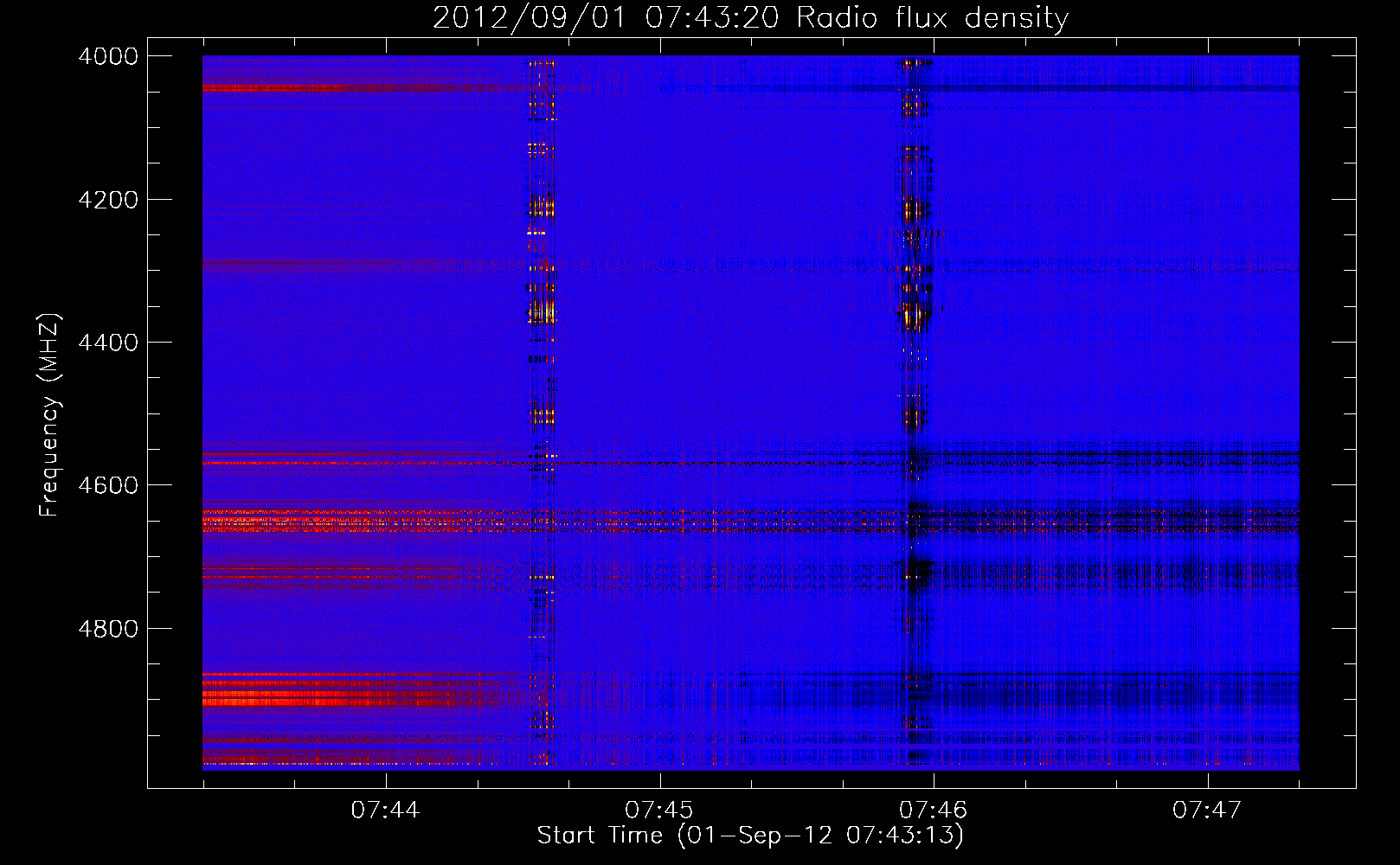Click the 07:46 time tick label

(x=933, y=810)
